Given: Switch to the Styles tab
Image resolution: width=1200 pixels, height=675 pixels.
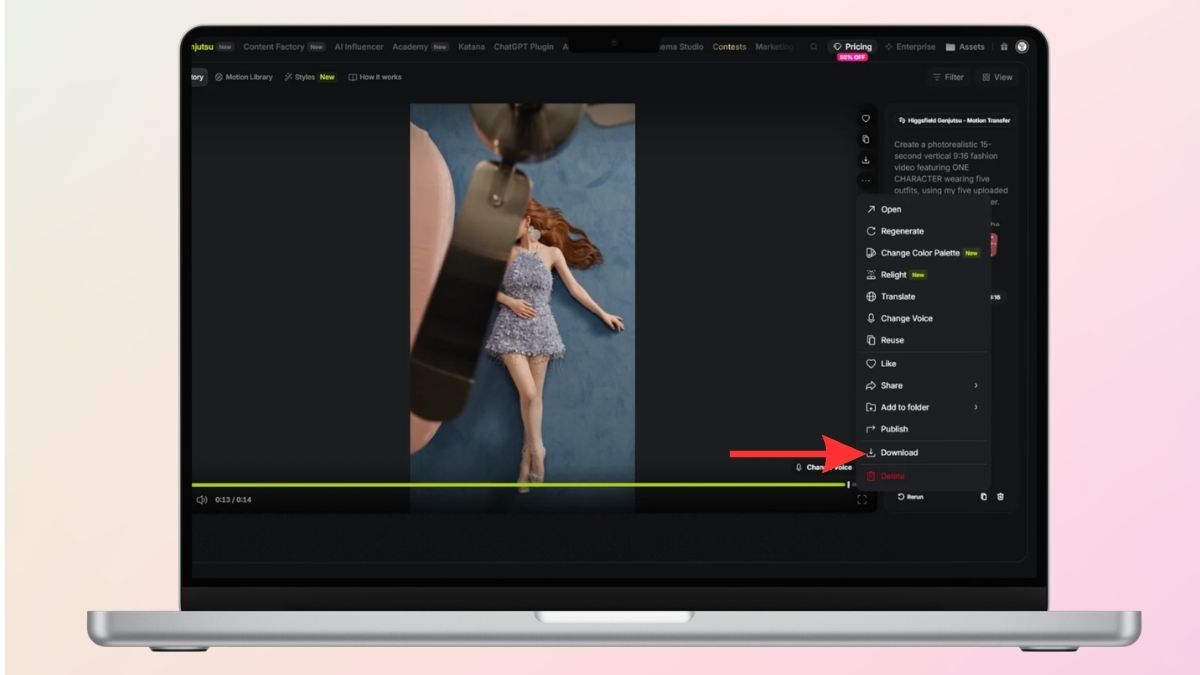Looking at the screenshot, I should (x=310, y=77).
